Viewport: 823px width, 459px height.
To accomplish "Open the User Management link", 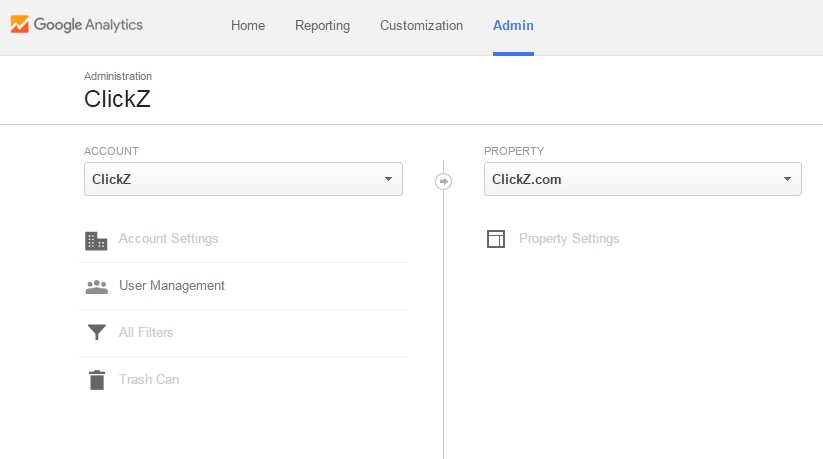I will pyautogui.click(x=172, y=286).
